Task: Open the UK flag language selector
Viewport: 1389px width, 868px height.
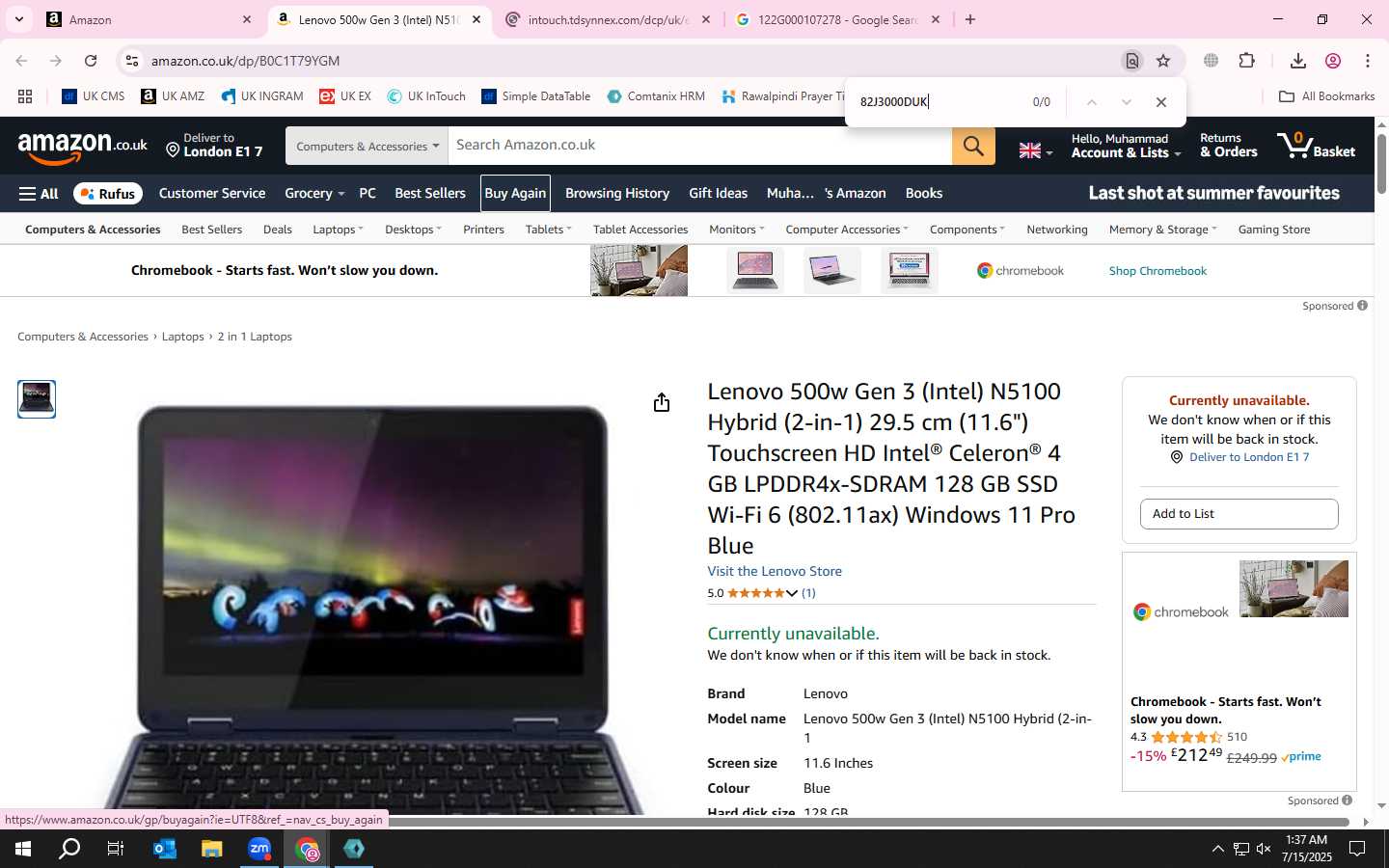Action: tap(1035, 150)
